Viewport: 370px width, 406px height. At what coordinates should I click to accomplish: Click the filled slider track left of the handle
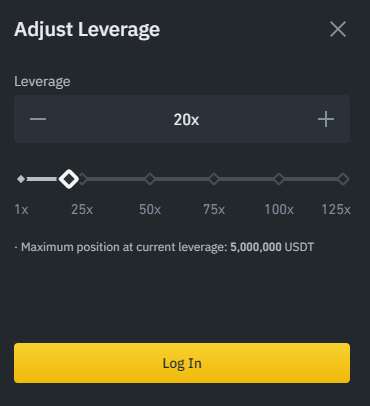42,179
